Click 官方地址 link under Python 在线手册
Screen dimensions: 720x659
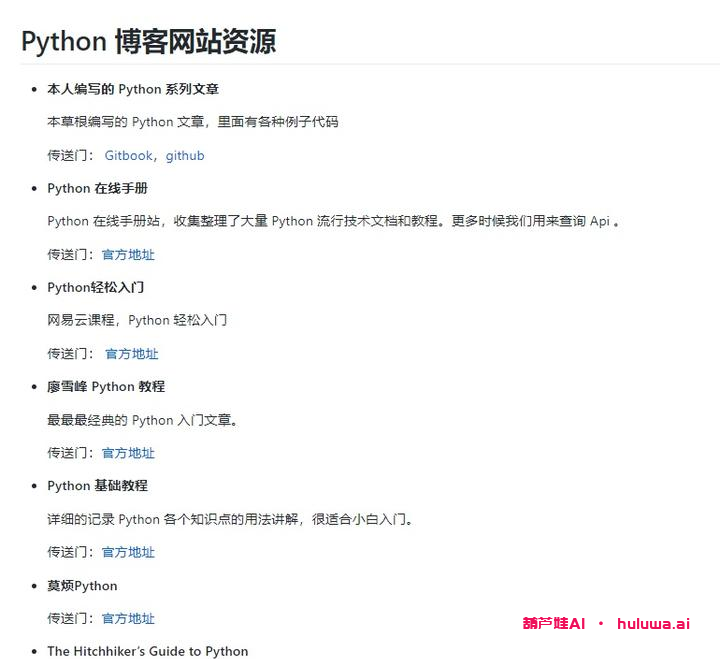[x=128, y=255]
